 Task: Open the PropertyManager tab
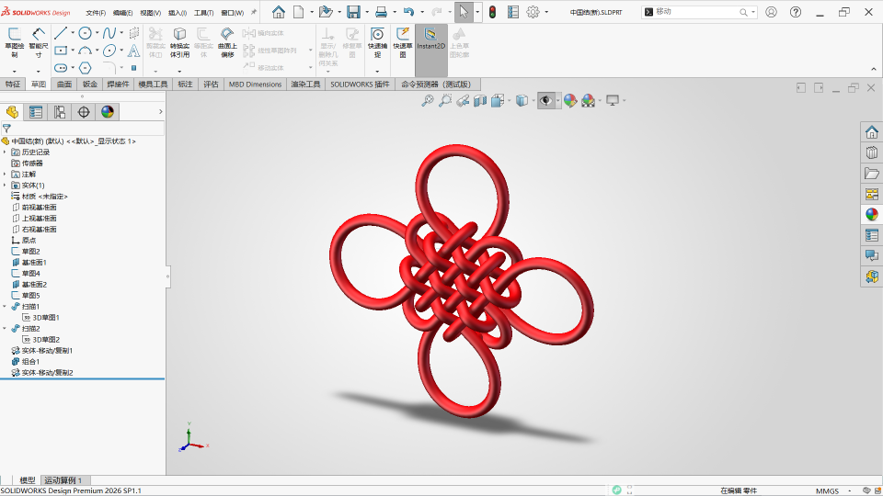pos(35,112)
